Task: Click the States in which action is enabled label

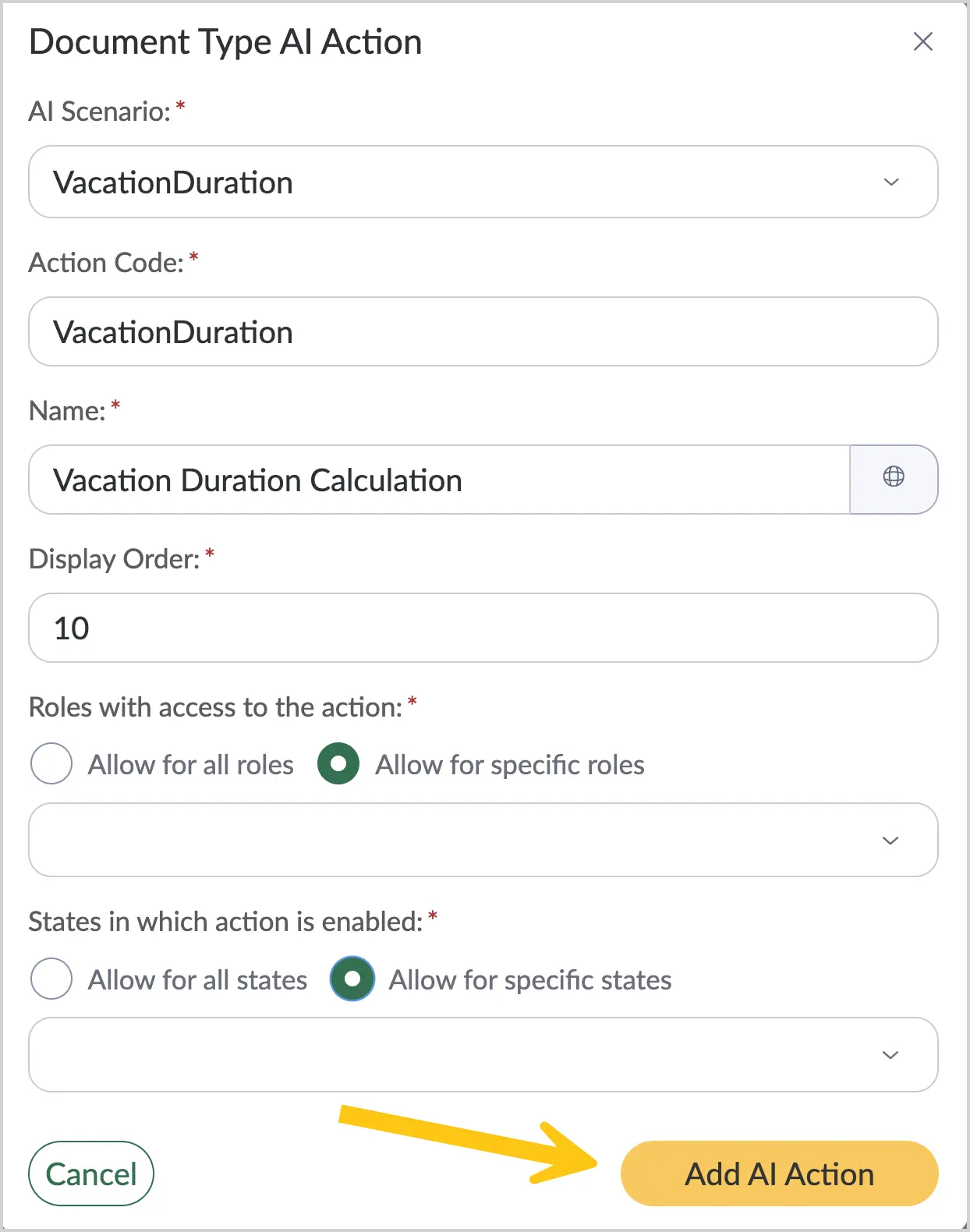Action: (x=225, y=922)
